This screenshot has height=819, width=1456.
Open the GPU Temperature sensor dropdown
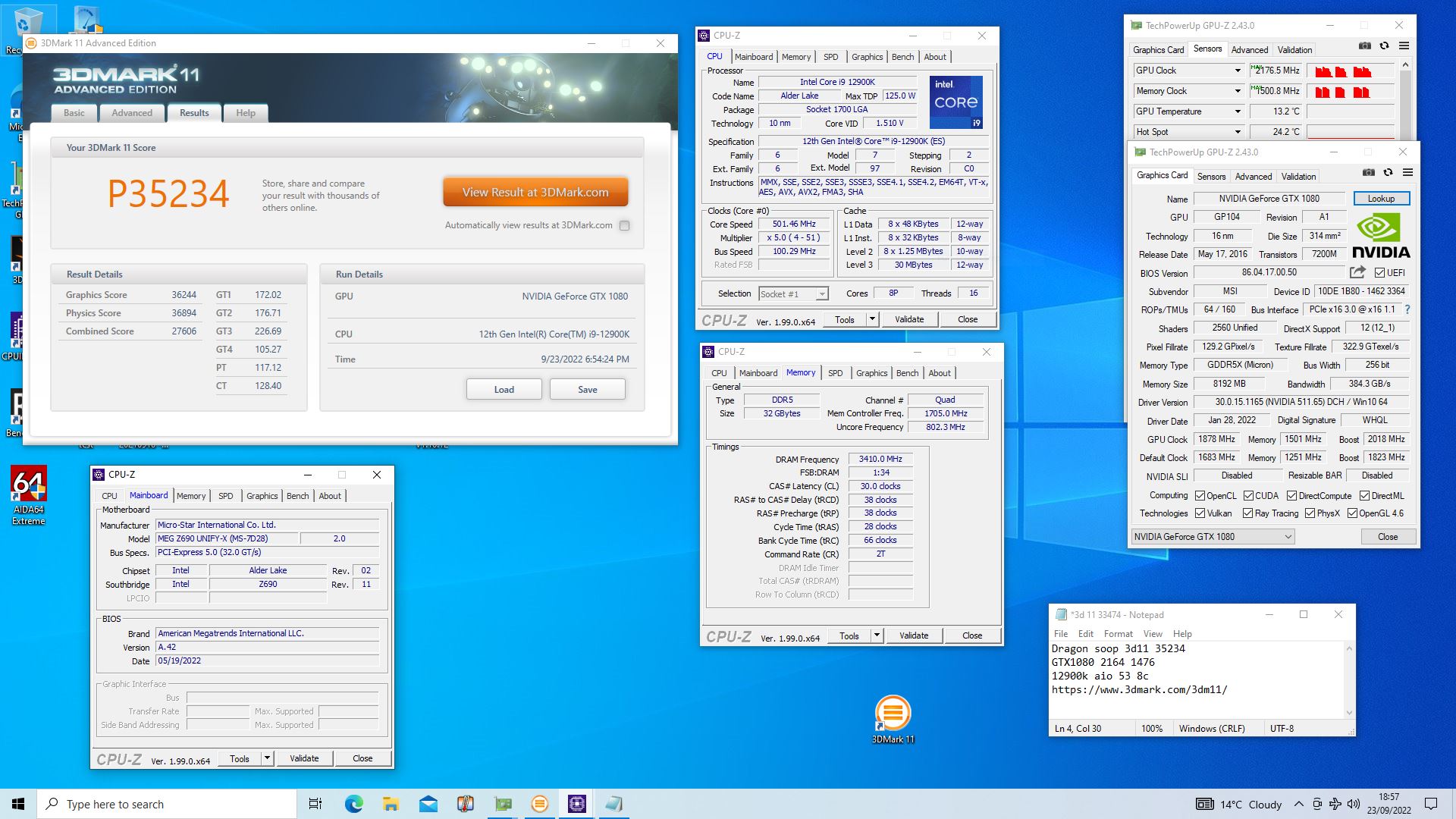click(x=1238, y=111)
